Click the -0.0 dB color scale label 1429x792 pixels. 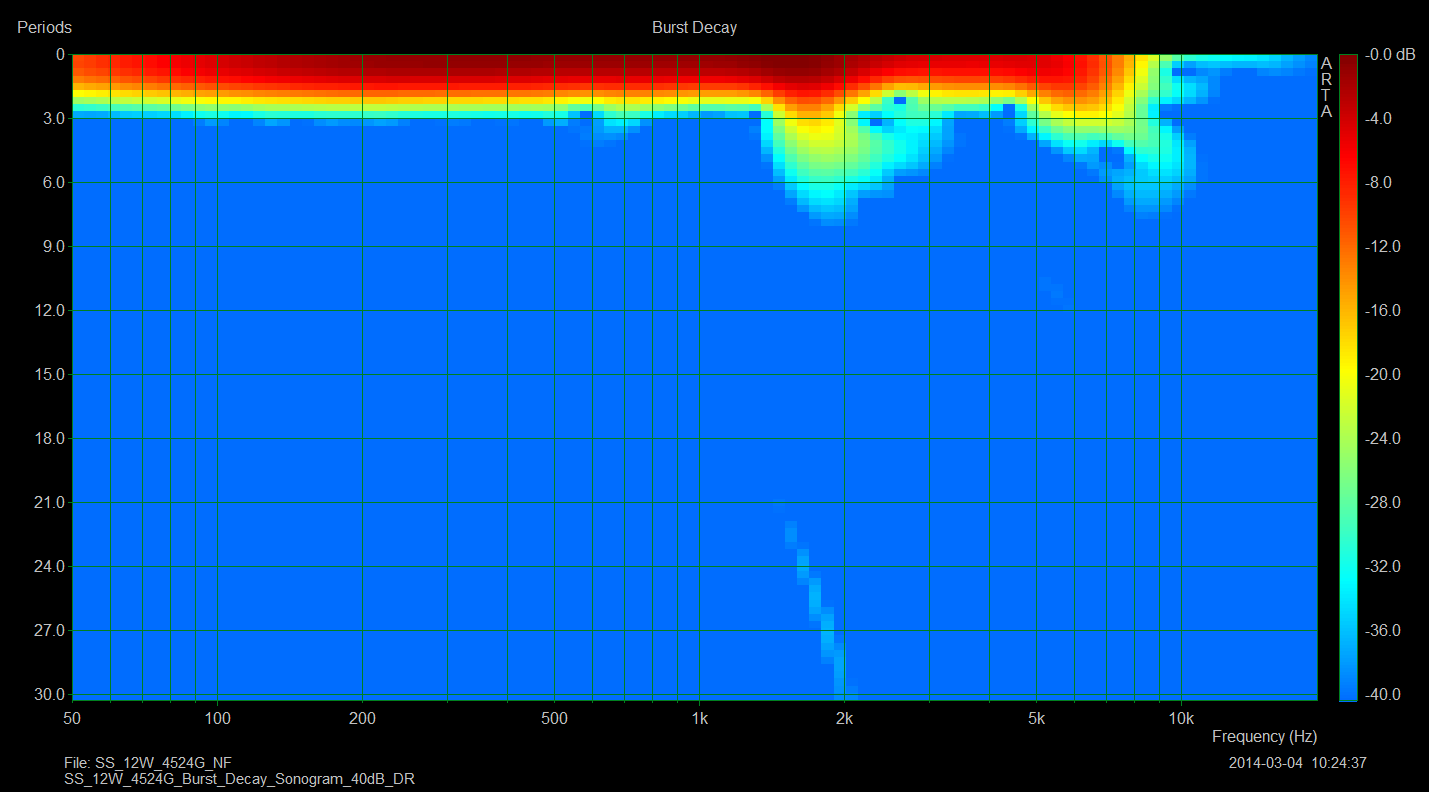1391,55
